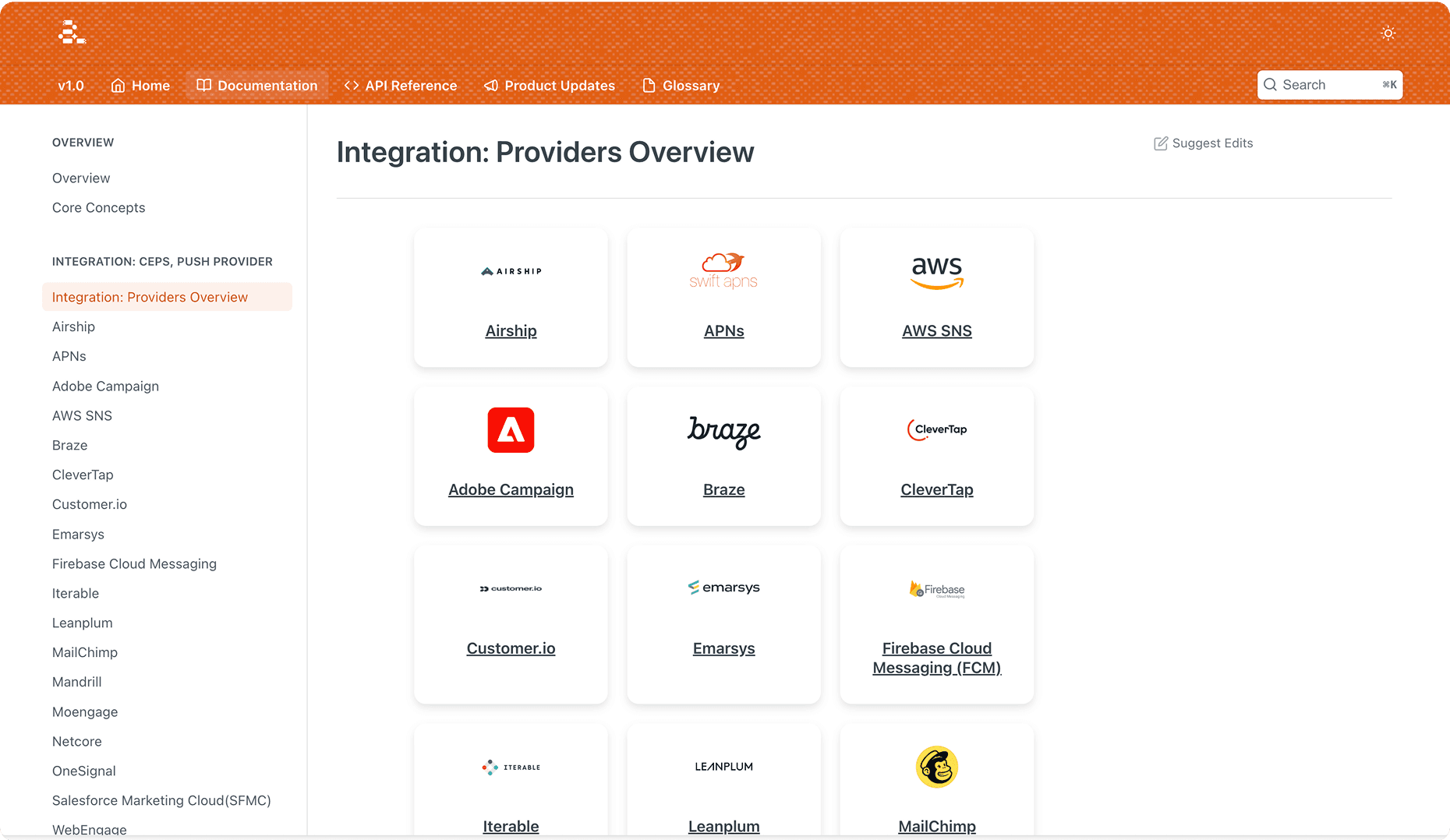Select Emarsys in the sidebar
Screen dimensions: 1450x840
coord(78,535)
